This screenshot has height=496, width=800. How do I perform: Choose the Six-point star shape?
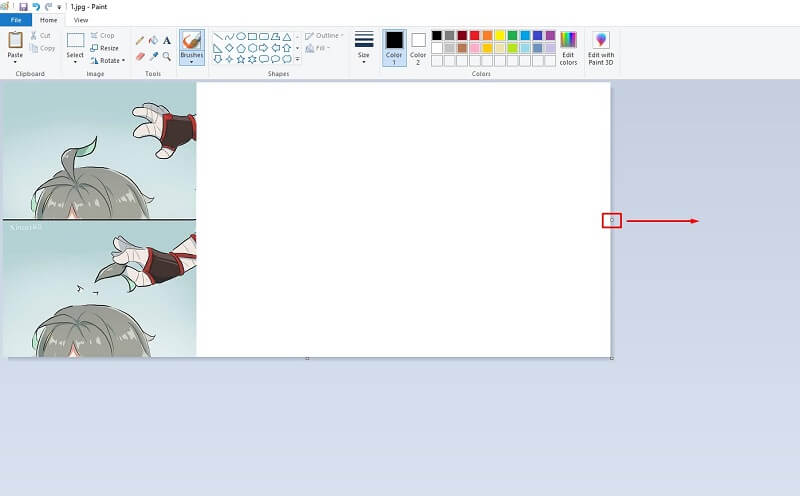tap(252, 59)
